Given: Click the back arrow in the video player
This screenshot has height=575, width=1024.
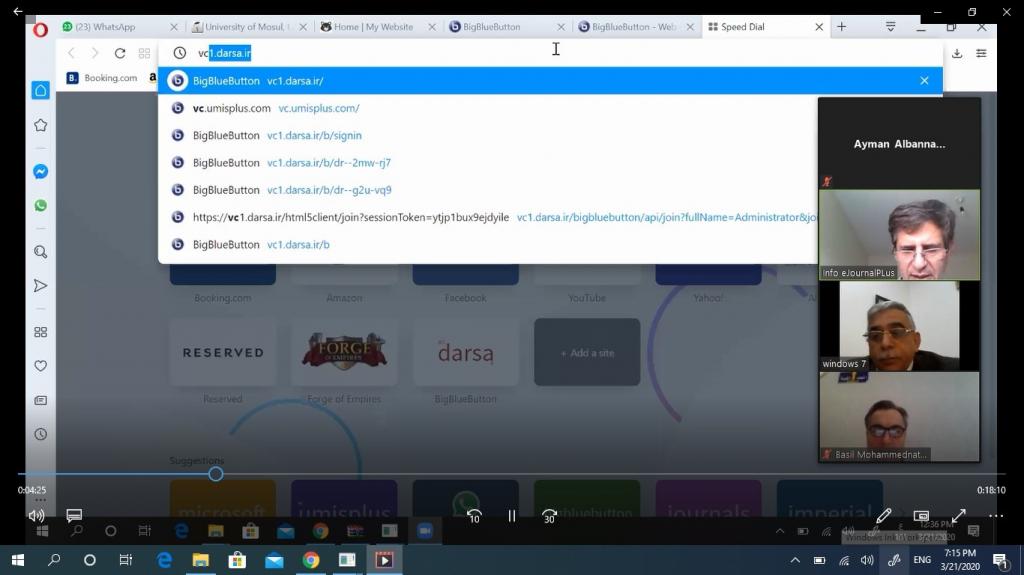Looking at the screenshot, I should [17, 11].
